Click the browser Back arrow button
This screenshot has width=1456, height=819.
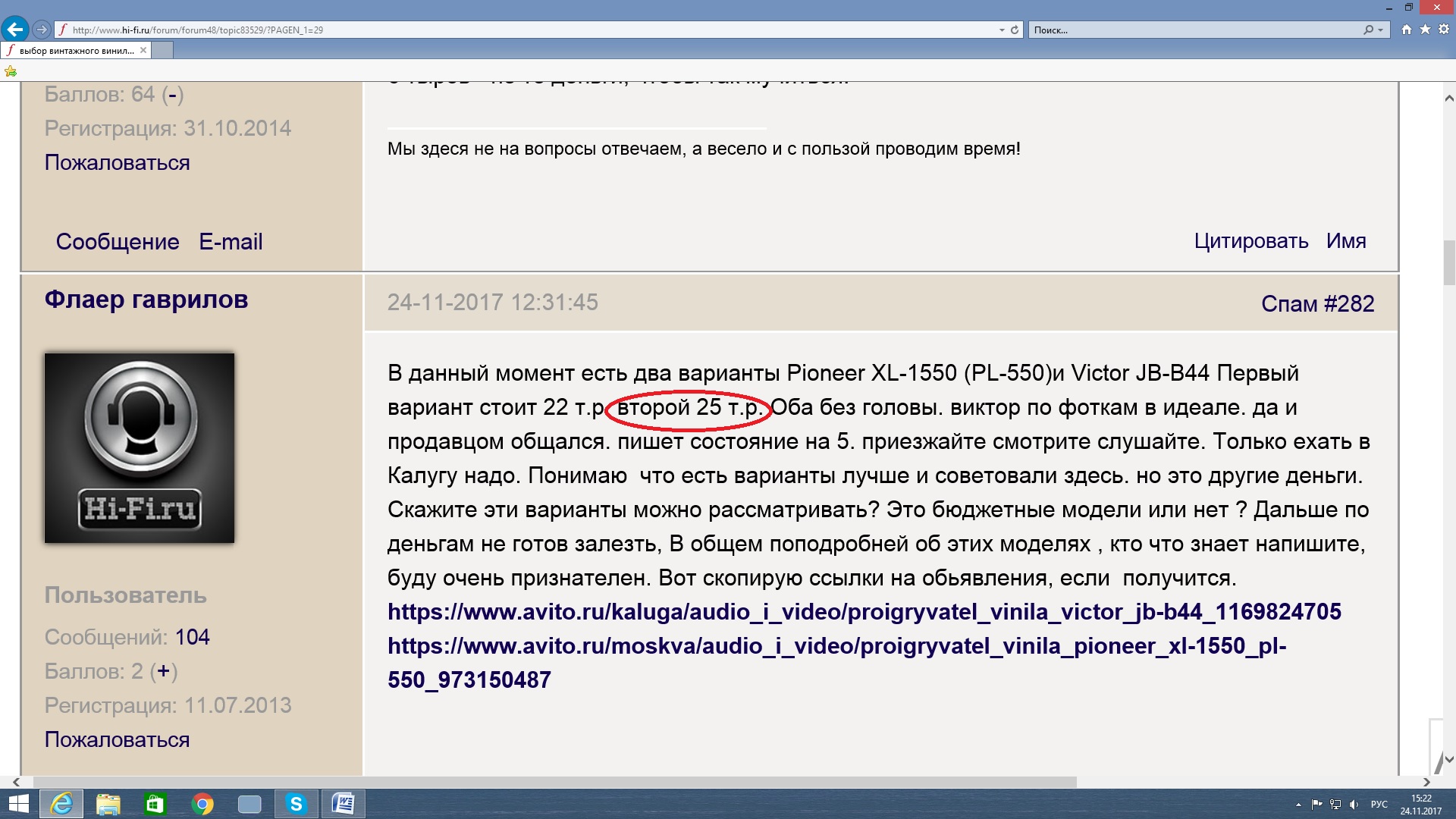click(14, 30)
